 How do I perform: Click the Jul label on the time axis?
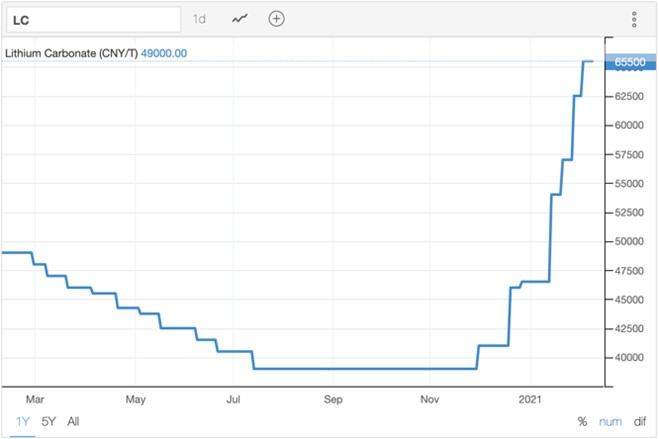coord(233,398)
